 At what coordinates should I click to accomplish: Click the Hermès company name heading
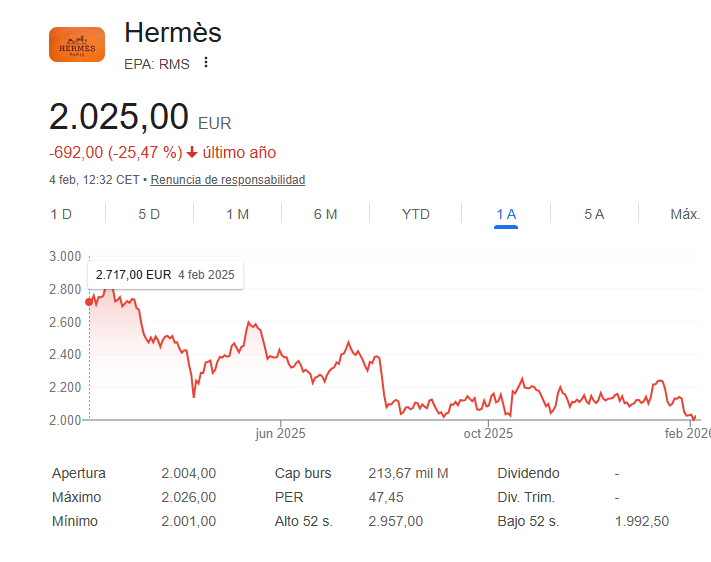(173, 33)
